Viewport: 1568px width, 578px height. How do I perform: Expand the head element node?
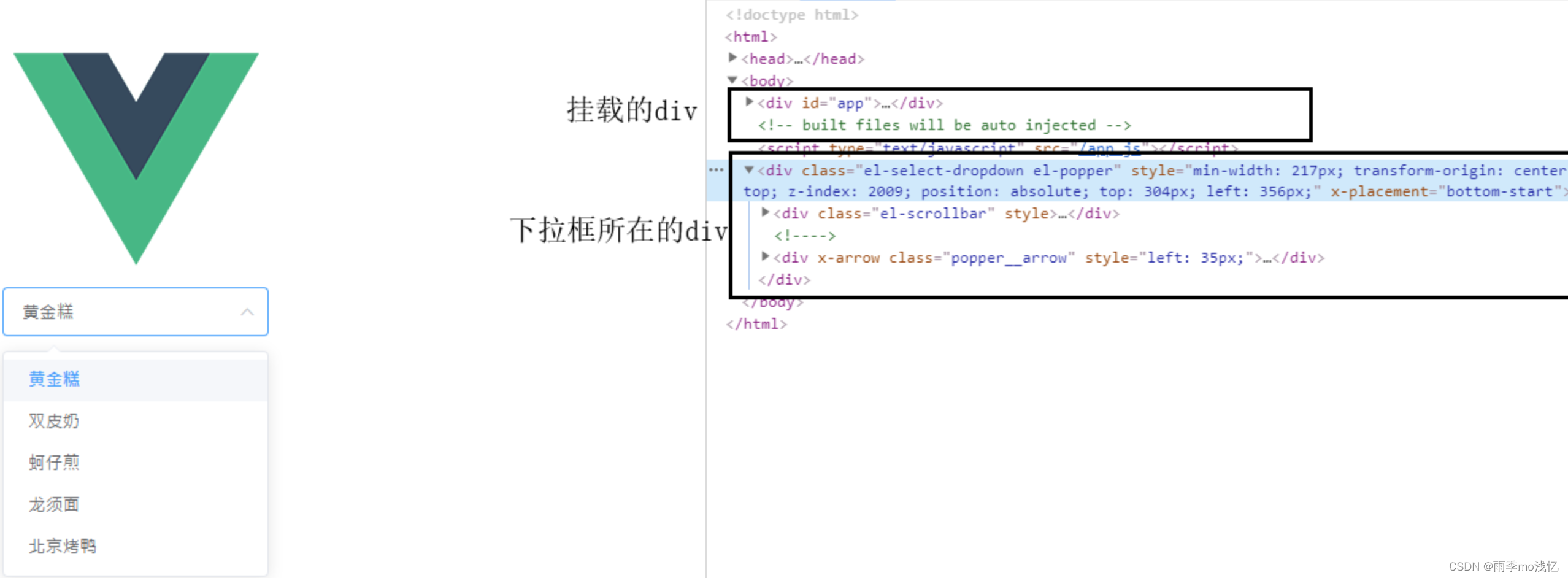click(732, 58)
